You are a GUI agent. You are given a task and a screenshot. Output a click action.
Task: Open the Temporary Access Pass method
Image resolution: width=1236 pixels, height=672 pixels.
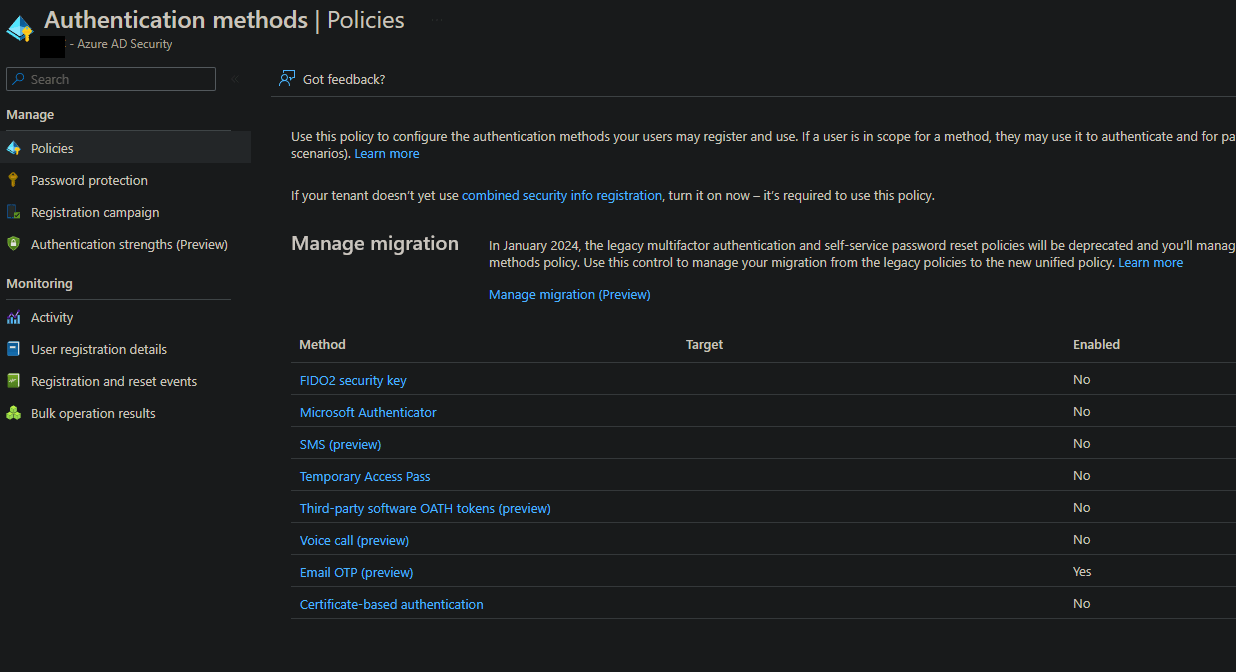click(365, 476)
